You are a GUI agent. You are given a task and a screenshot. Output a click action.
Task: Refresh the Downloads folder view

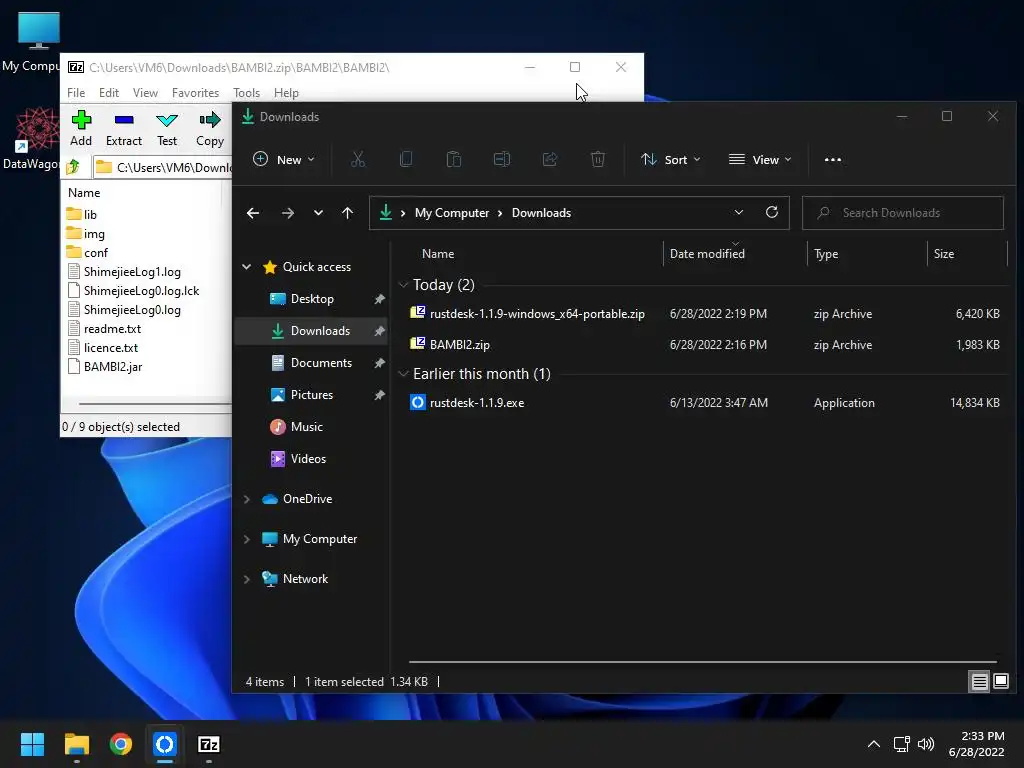(x=772, y=212)
